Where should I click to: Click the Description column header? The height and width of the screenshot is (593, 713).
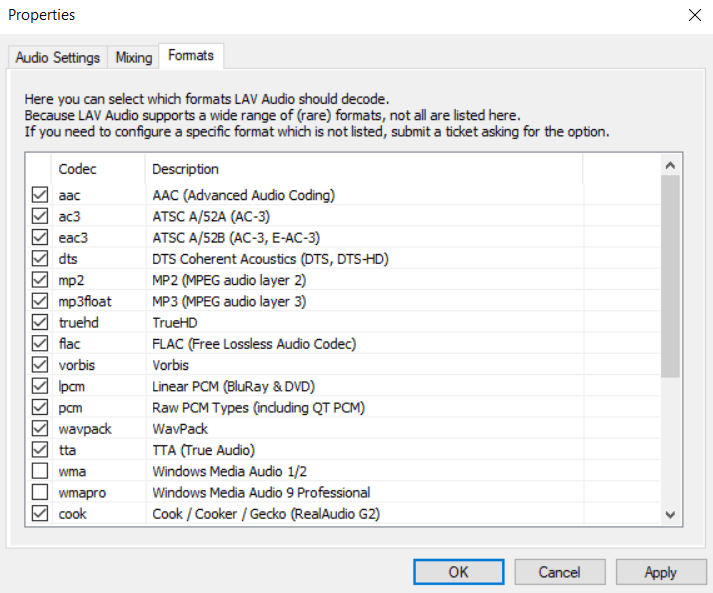[364, 169]
